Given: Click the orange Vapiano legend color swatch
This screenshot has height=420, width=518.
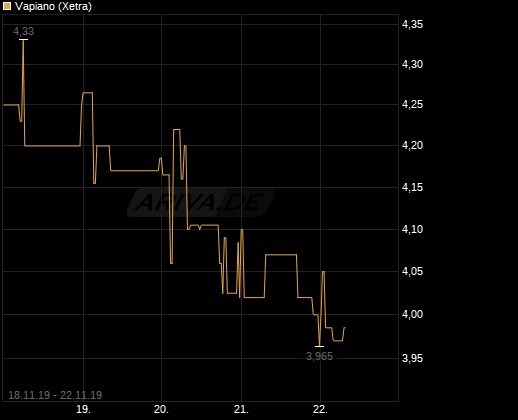Looking at the screenshot, I should (7, 6).
